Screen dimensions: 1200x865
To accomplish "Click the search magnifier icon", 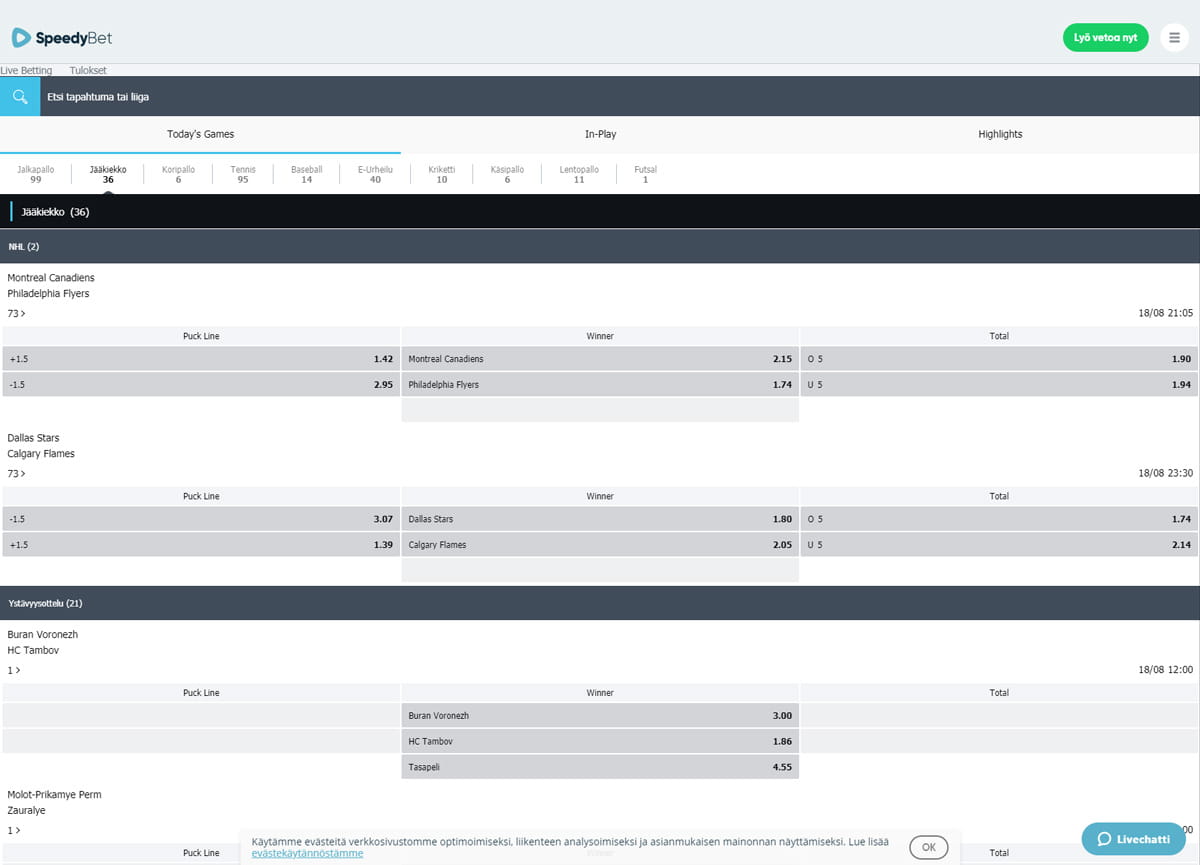I will 20,97.
